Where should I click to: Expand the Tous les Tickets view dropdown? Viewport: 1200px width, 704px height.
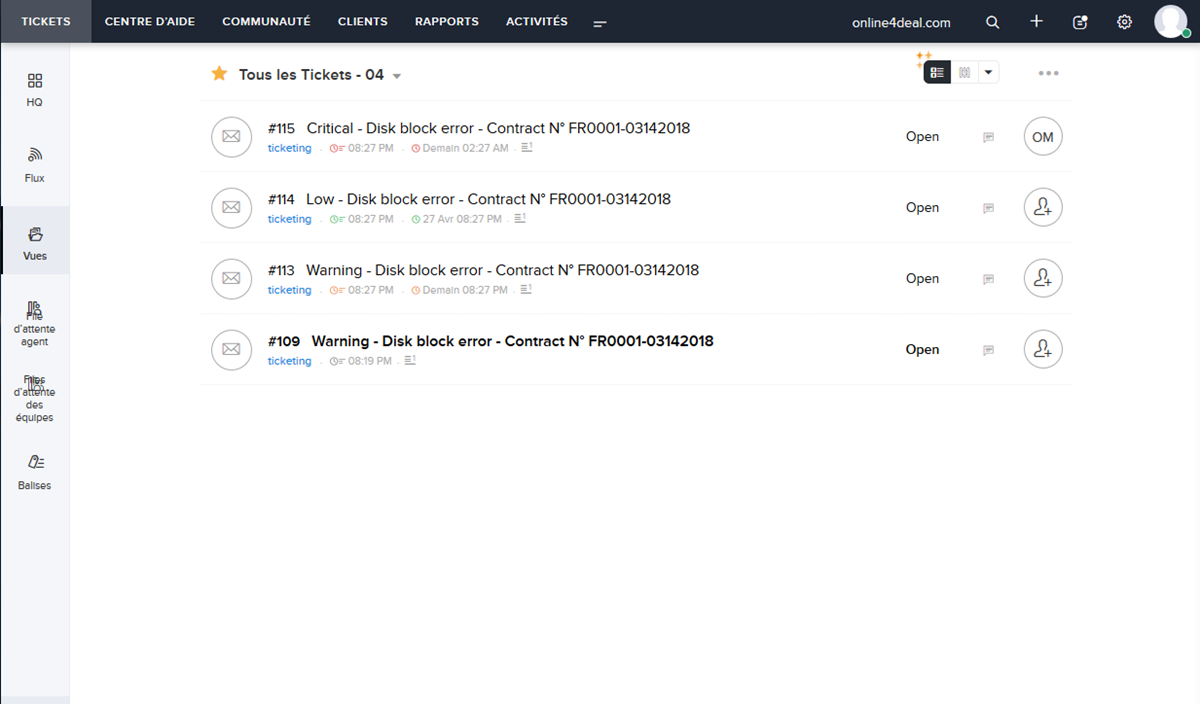tap(397, 76)
